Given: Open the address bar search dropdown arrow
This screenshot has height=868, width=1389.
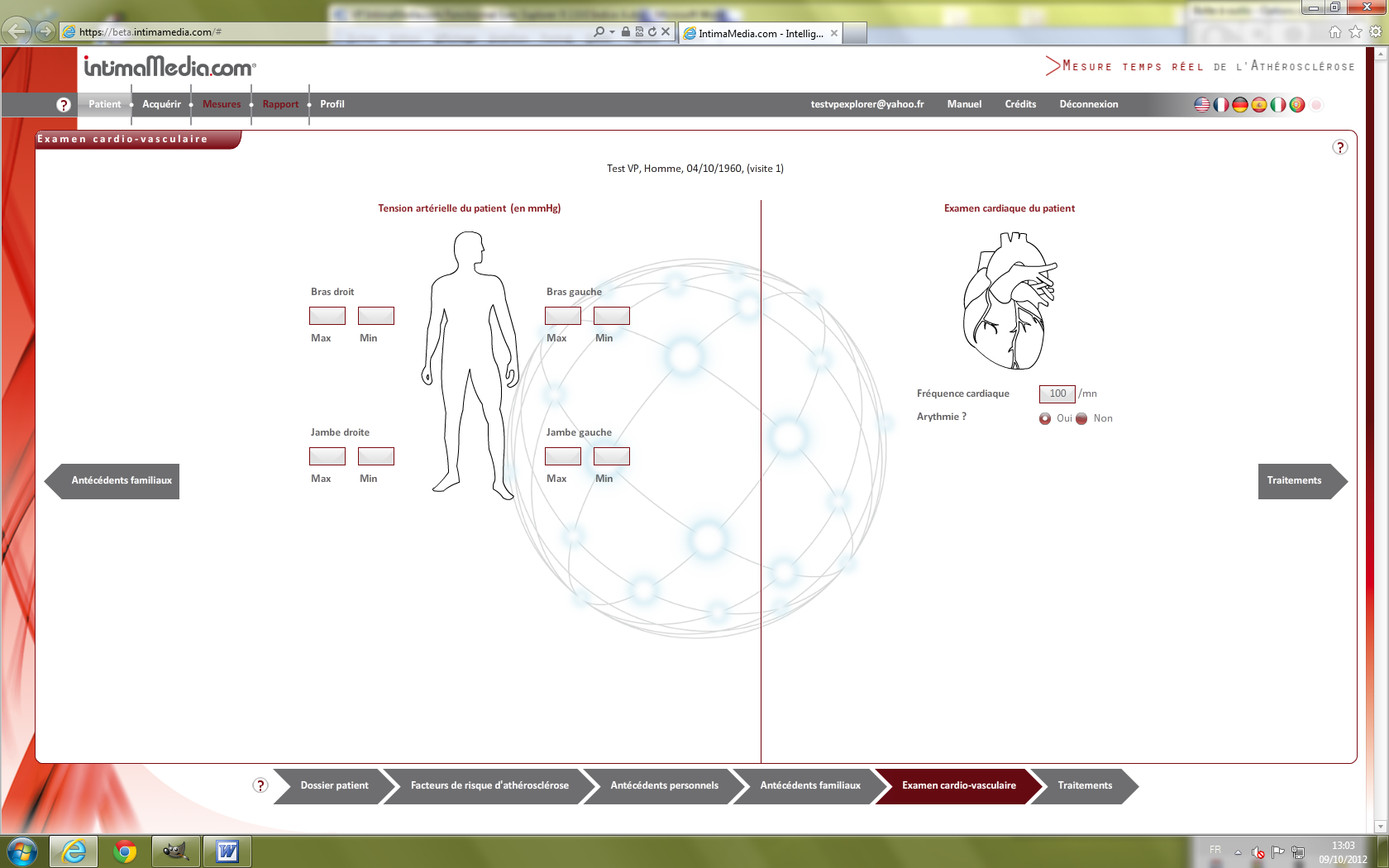Looking at the screenshot, I should pos(612,32).
